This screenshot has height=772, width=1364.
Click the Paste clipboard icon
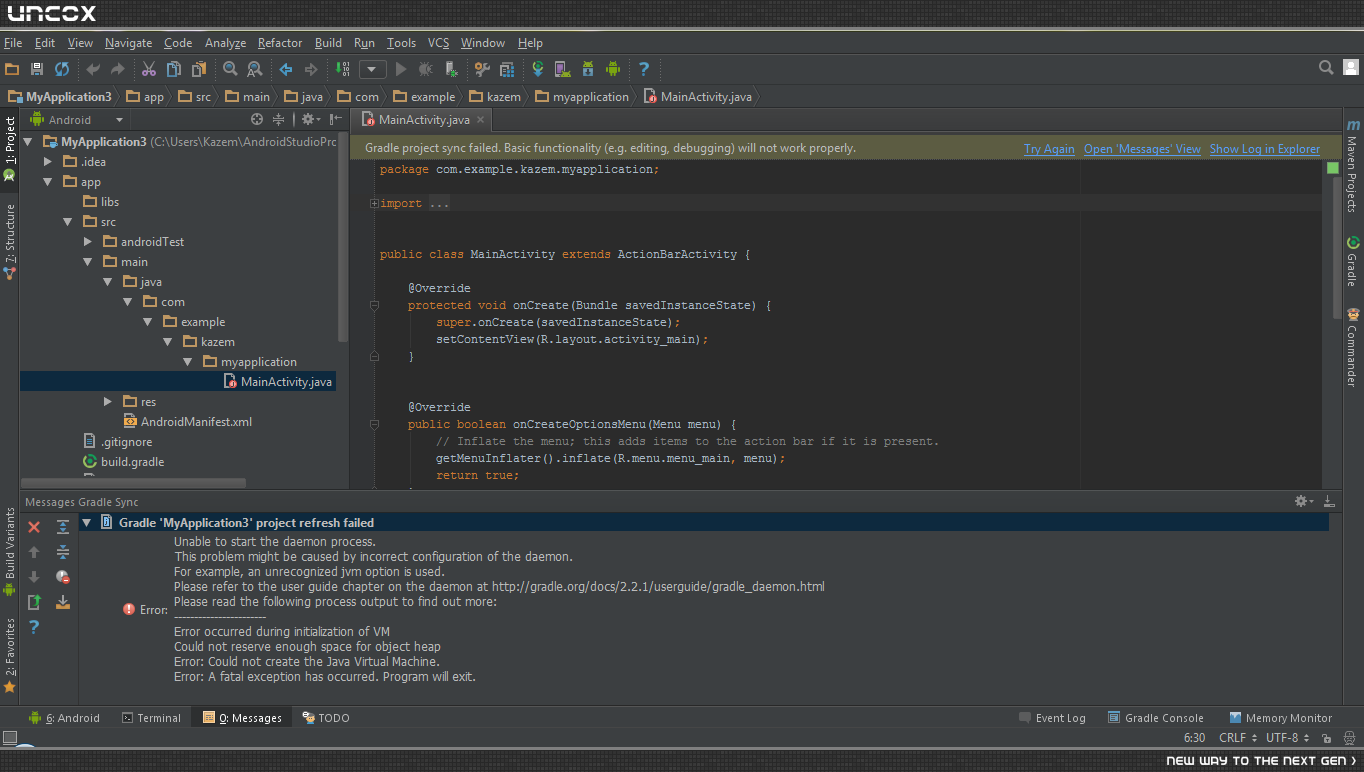click(x=199, y=69)
